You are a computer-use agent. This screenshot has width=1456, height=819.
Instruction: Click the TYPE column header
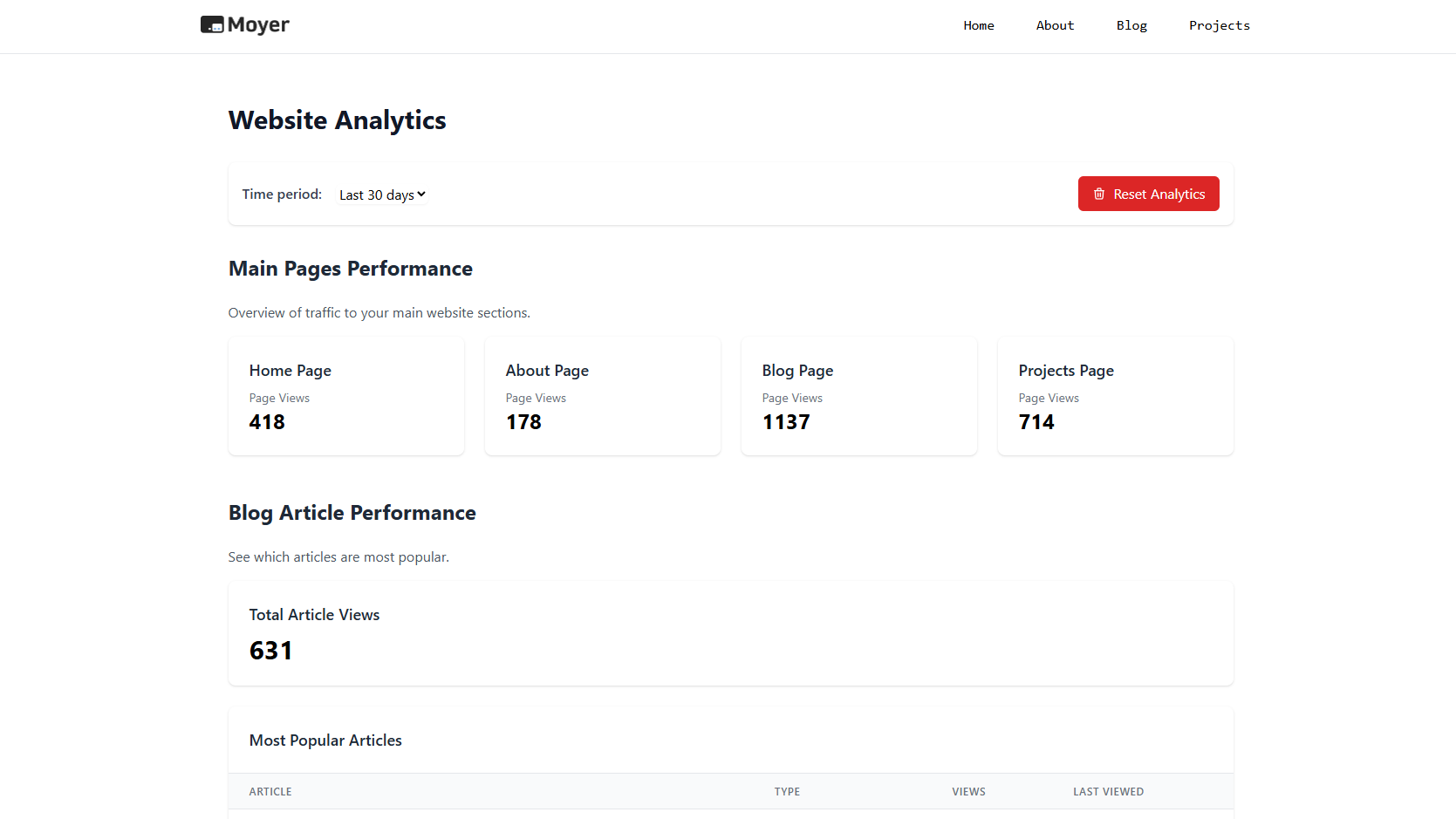(787, 792)
